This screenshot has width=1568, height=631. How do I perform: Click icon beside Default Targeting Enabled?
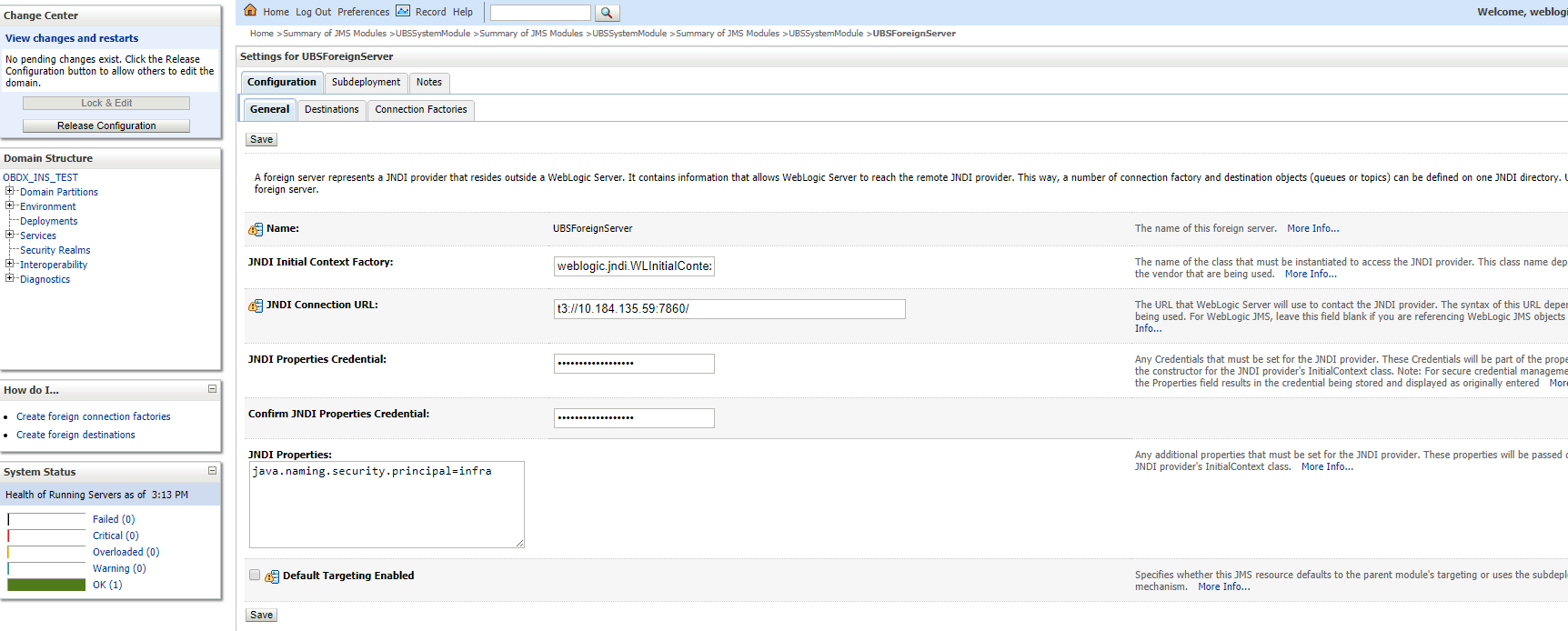272,576
